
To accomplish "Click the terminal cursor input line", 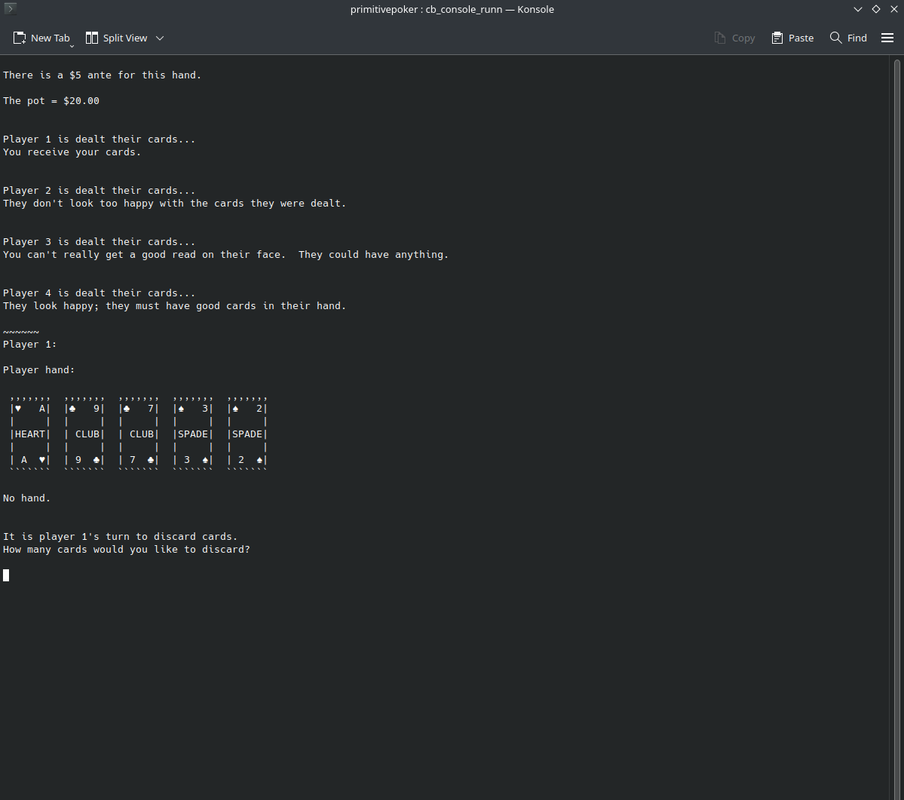I will [x=6, y=575].
